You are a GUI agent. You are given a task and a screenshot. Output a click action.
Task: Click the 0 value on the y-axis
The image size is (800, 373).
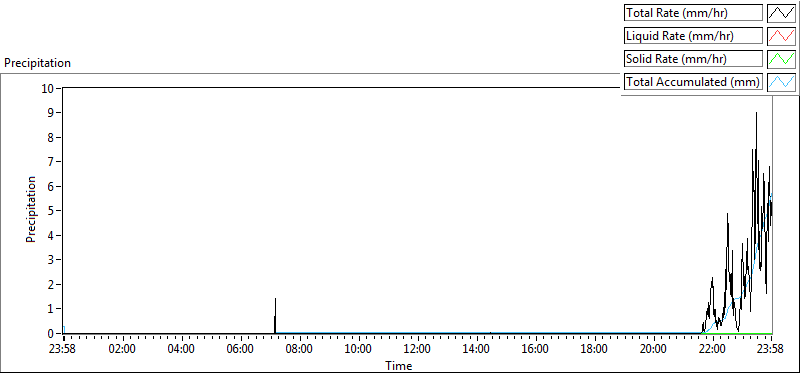[x=51, y=333]
